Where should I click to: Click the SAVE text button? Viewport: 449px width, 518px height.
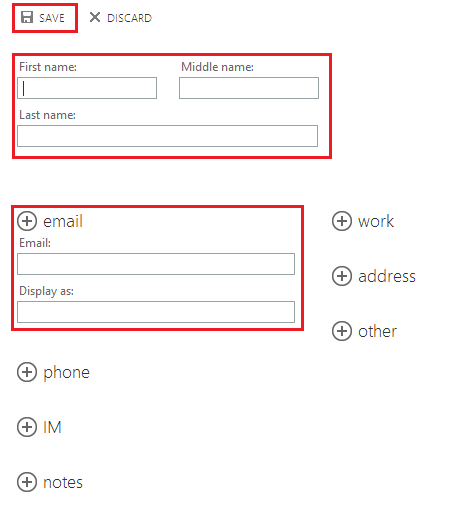pyautogui.click(x=52, y=18)
